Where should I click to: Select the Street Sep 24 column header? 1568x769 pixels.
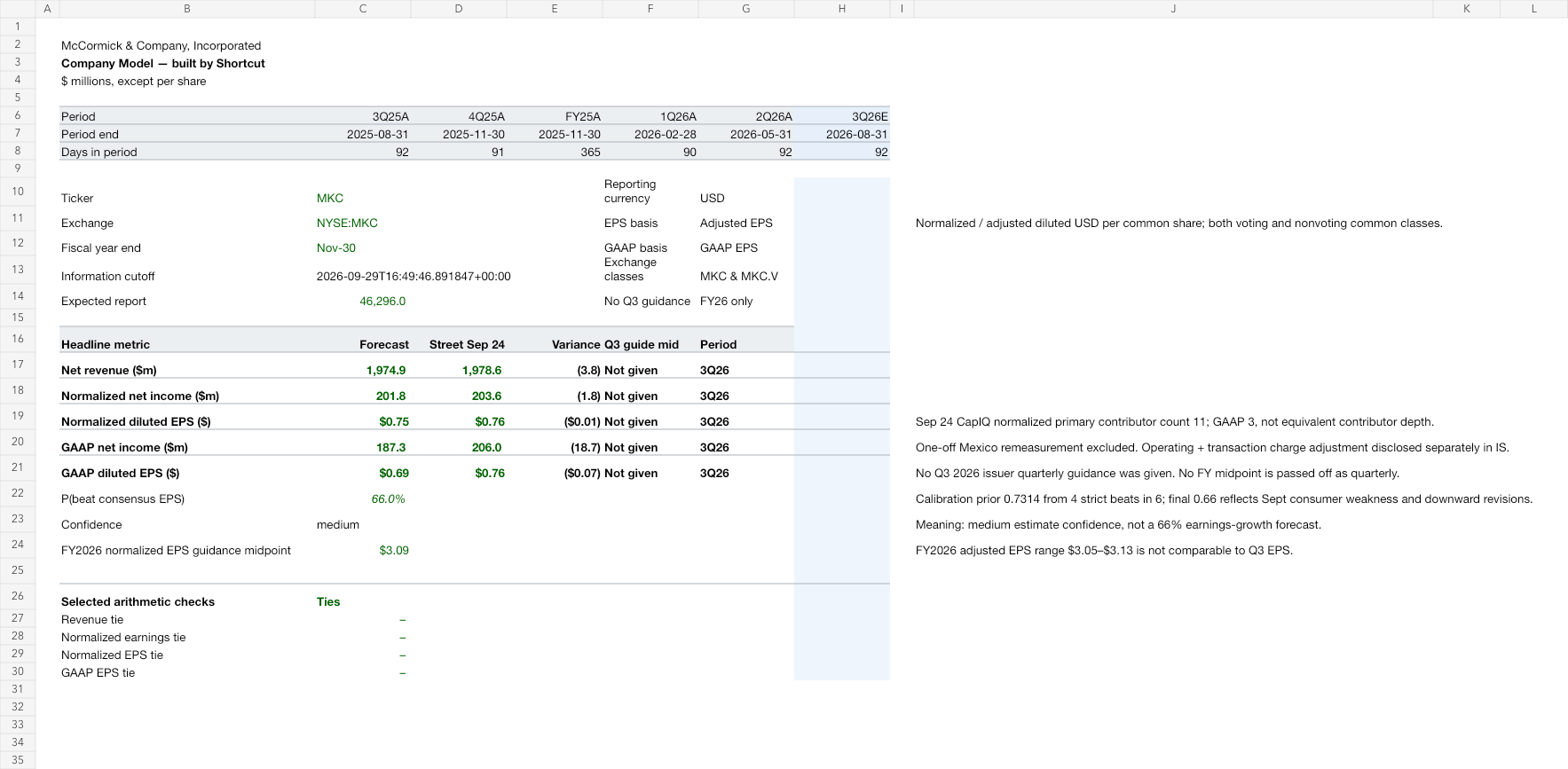(x=467, y=345)
